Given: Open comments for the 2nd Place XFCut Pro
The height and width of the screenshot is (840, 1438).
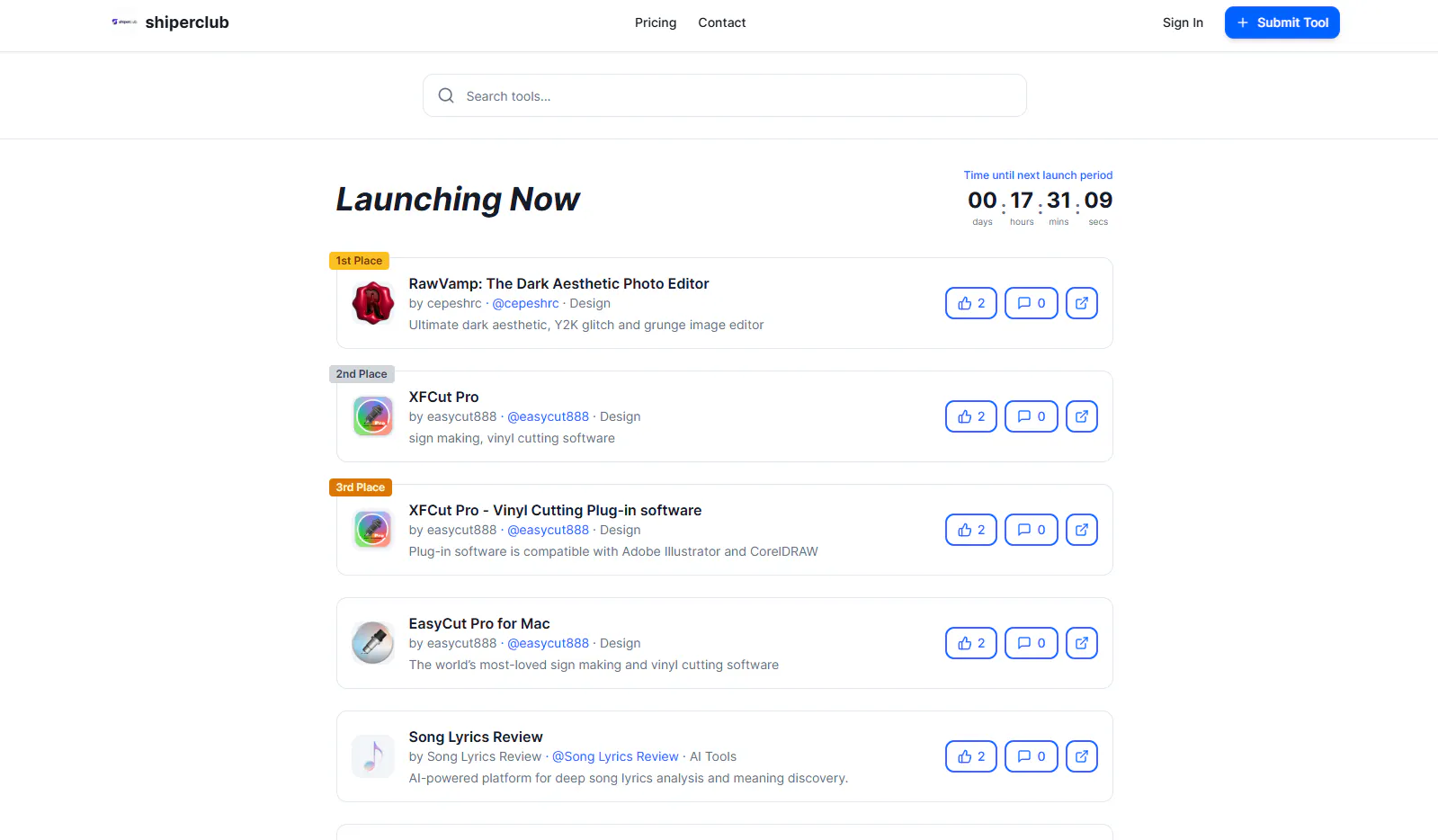Looking at the screenshot, I should coord(1031,416).
